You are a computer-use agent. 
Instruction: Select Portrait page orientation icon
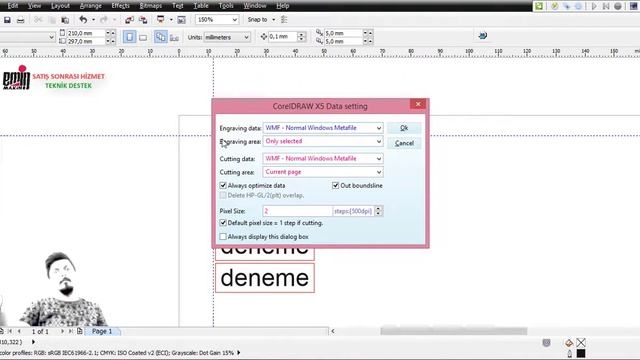129,37
